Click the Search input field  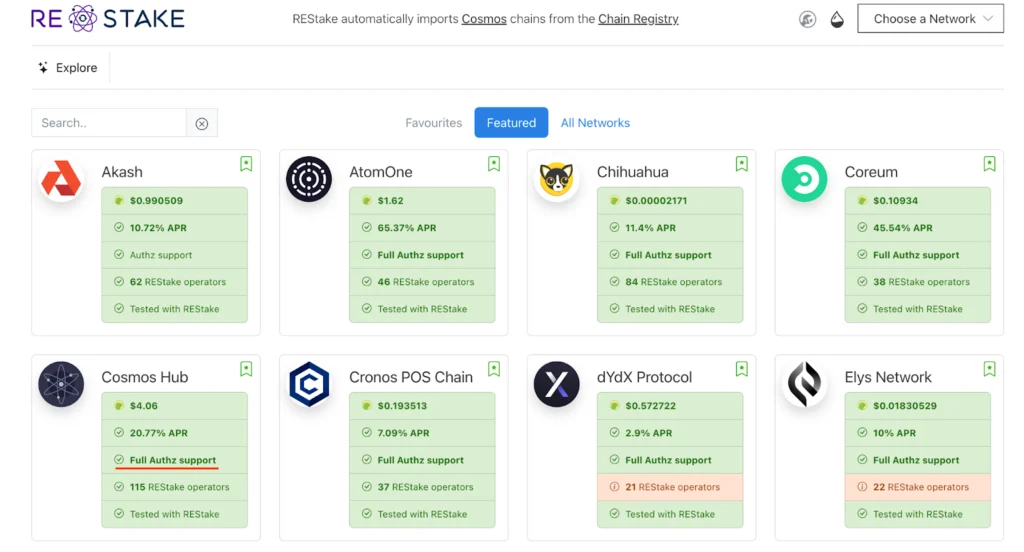109,123
